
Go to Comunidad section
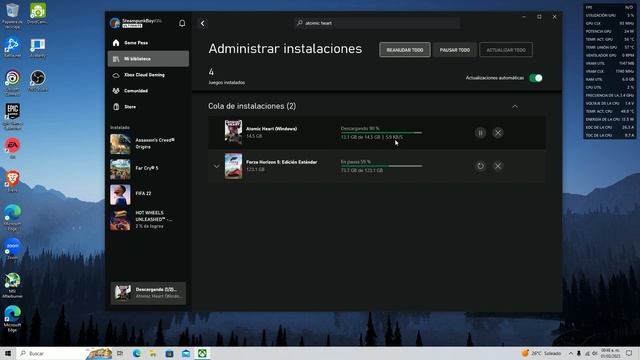point(148,91)
